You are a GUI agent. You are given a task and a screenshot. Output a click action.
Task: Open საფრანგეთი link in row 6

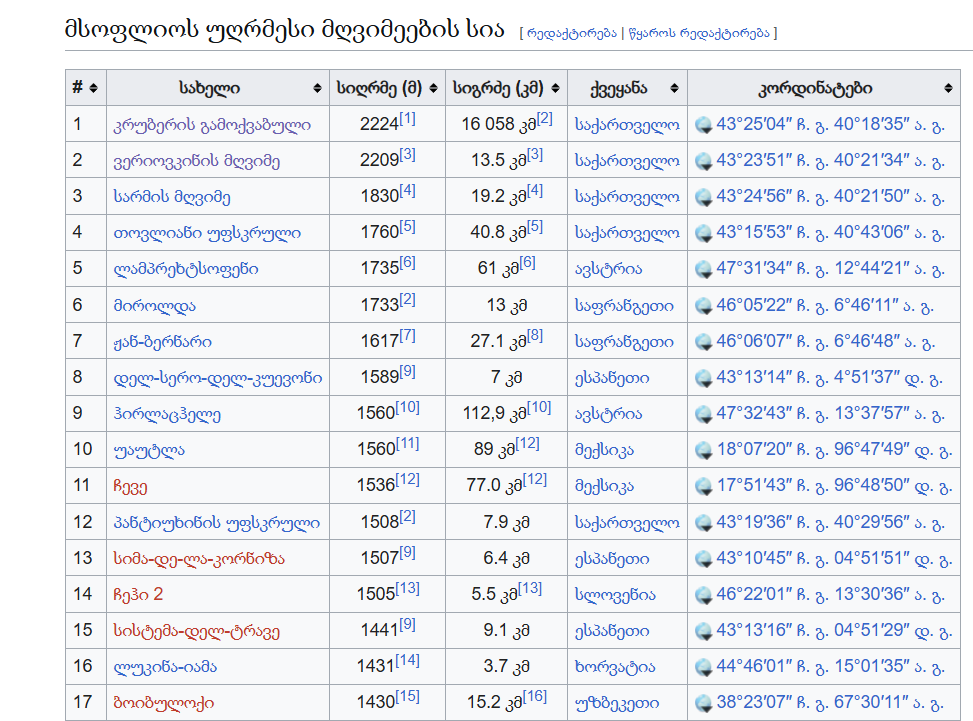624,306
